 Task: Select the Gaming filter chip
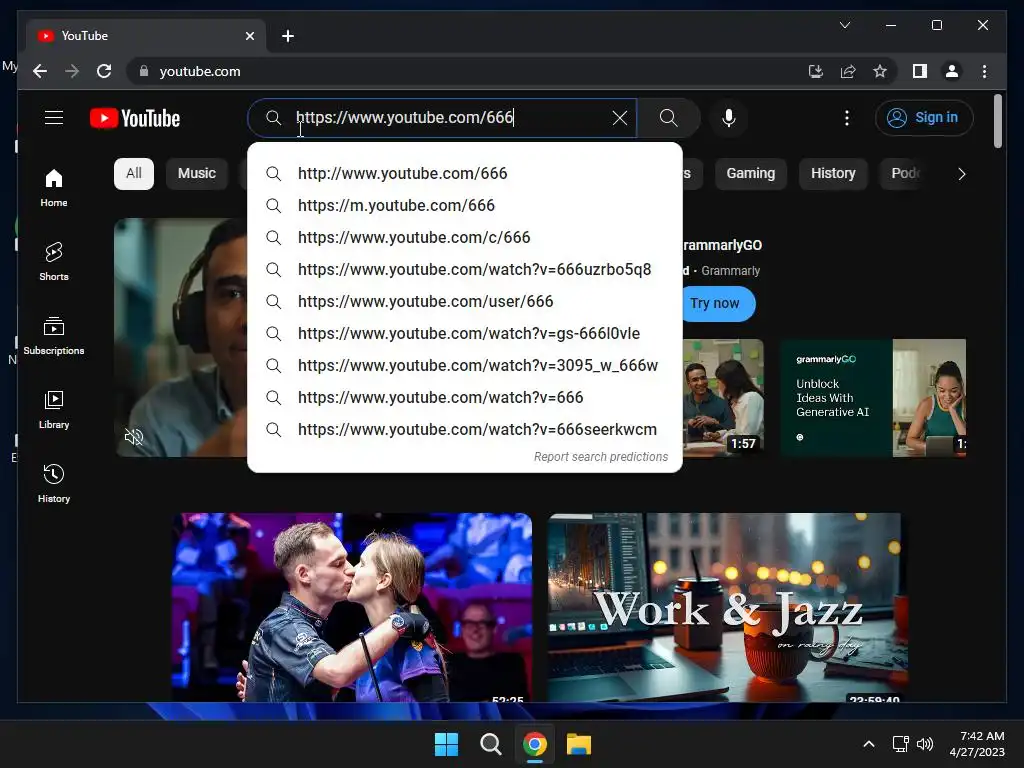point(750,174)
